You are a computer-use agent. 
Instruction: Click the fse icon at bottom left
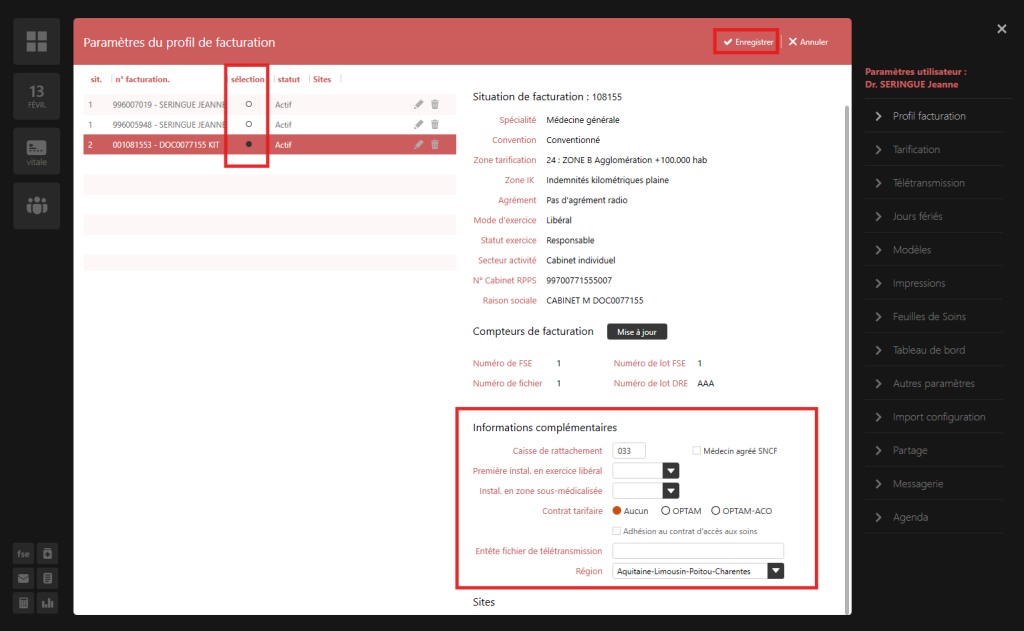point(23,553)
